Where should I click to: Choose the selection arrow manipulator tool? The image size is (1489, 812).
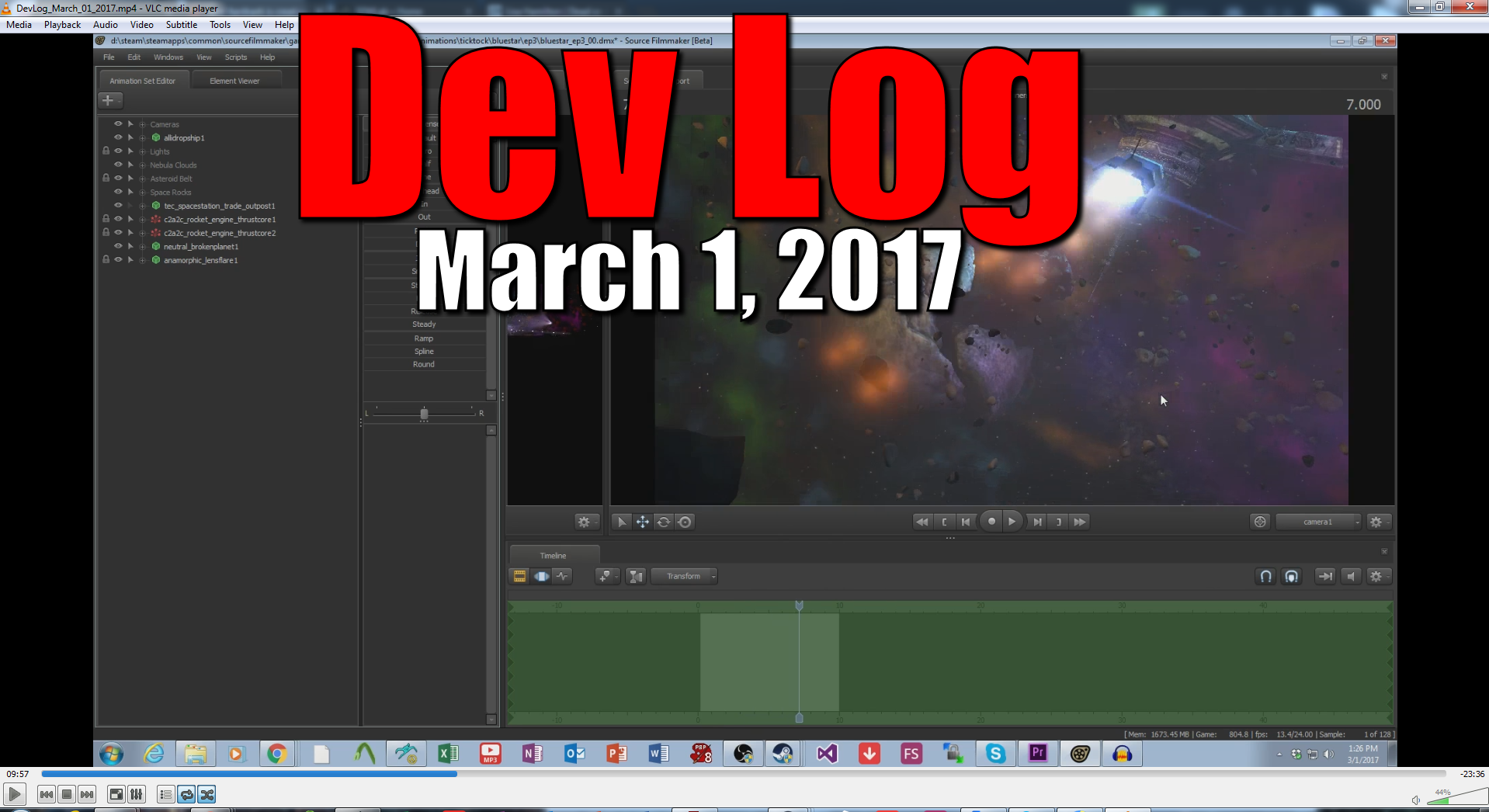(621, 522)
